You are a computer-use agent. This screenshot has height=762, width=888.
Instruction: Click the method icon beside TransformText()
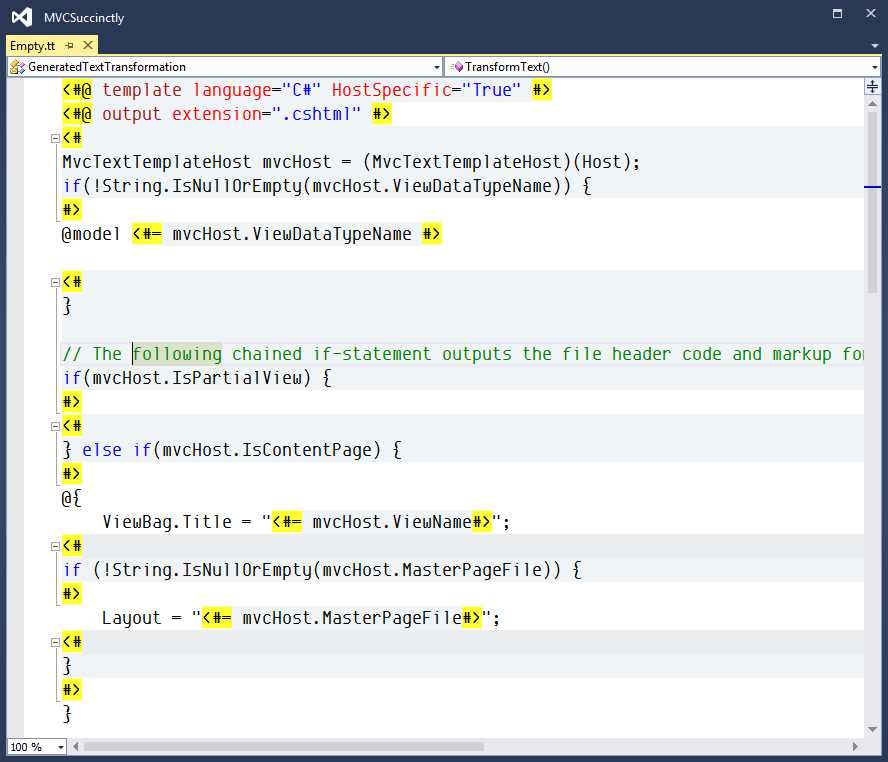click(457, 66)
